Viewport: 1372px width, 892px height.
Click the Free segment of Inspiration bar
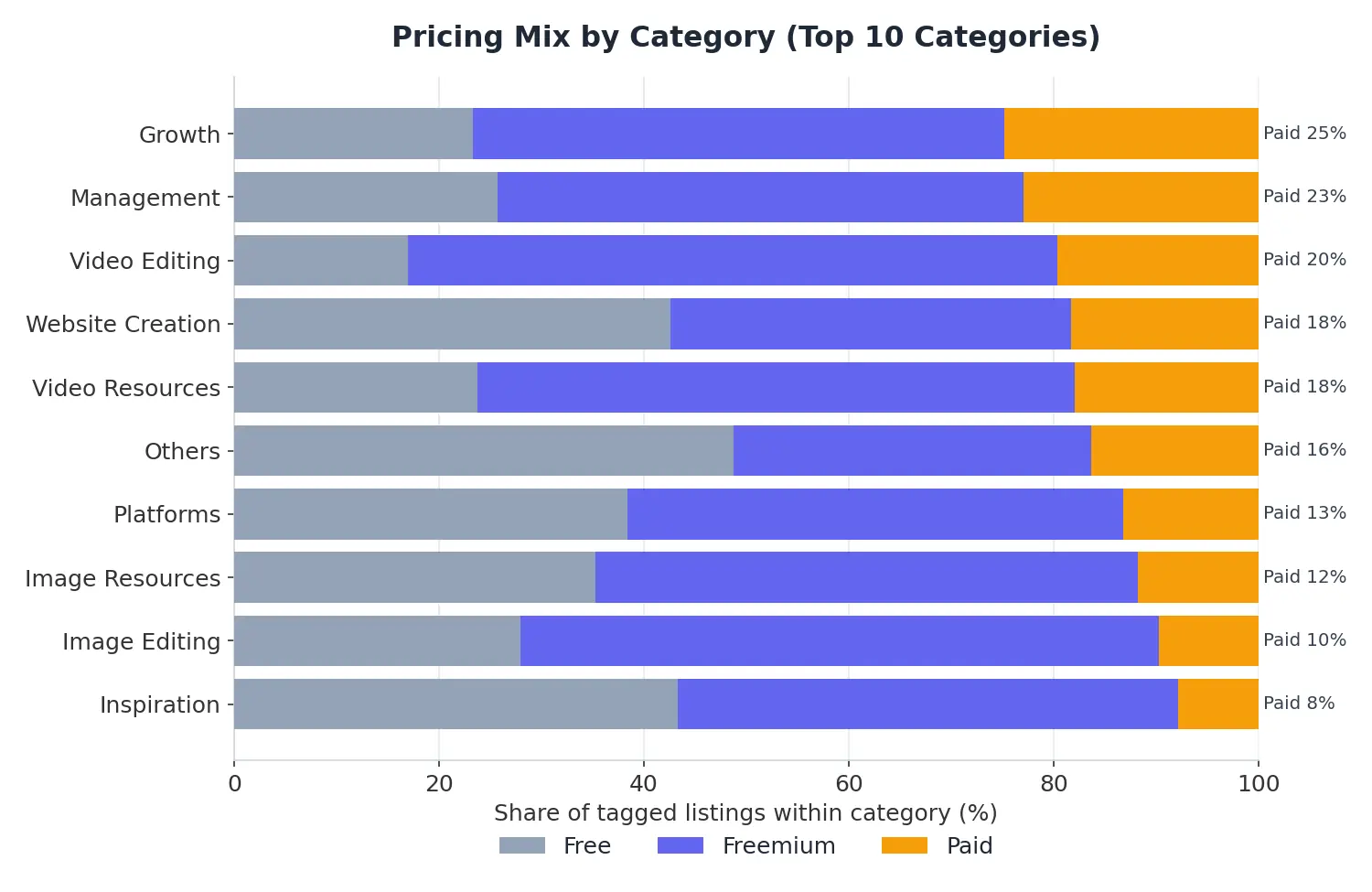click(x=456, y=704)
